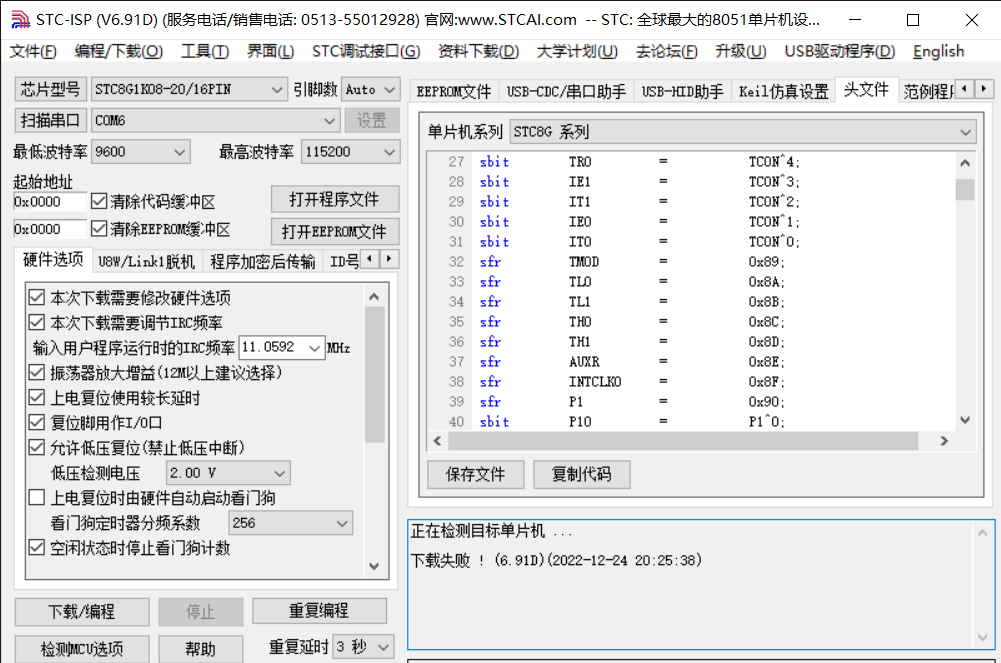Switch to the Keil仿真设置 tab

point(783,92)
